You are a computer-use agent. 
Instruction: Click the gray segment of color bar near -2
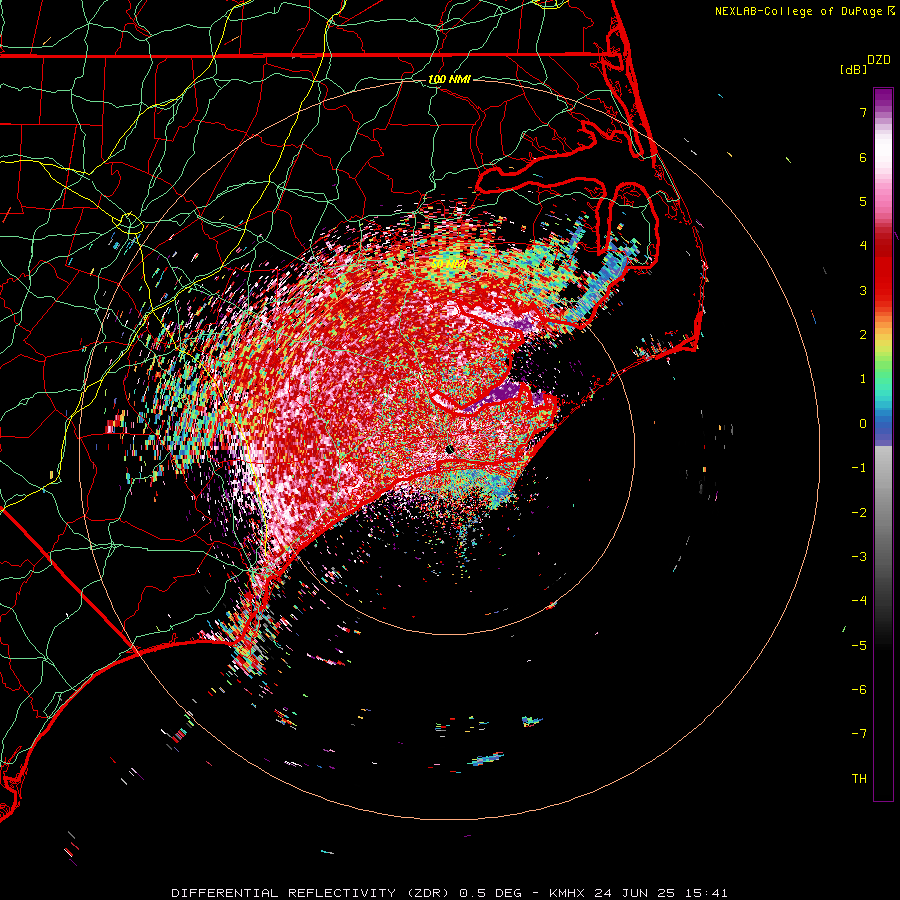pyautogui.click(x=883, y=511)
